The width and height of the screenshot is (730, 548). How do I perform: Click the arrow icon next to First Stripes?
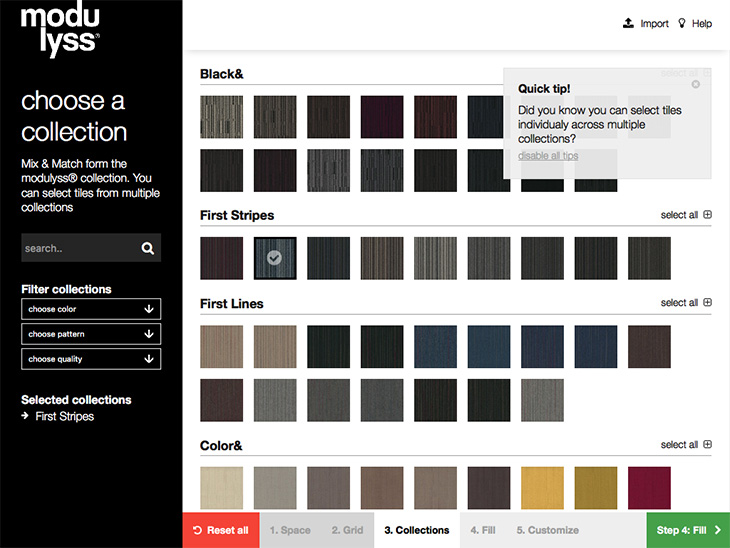25,416
